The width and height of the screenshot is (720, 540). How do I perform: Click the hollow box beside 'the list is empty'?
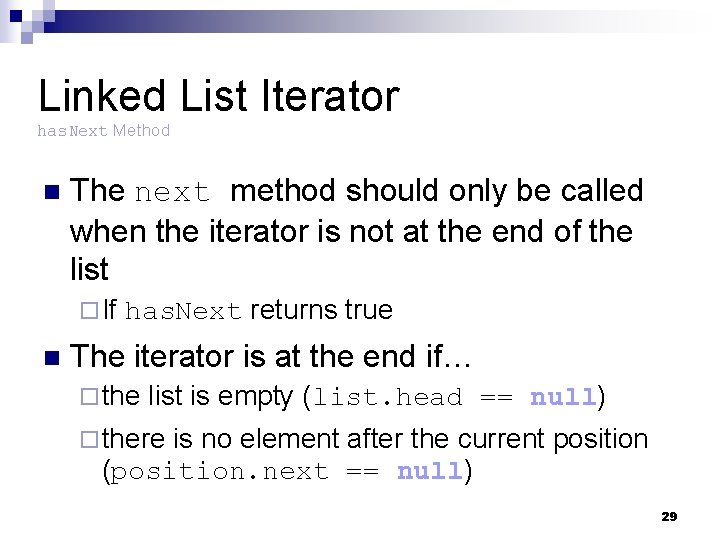point(89,397)
